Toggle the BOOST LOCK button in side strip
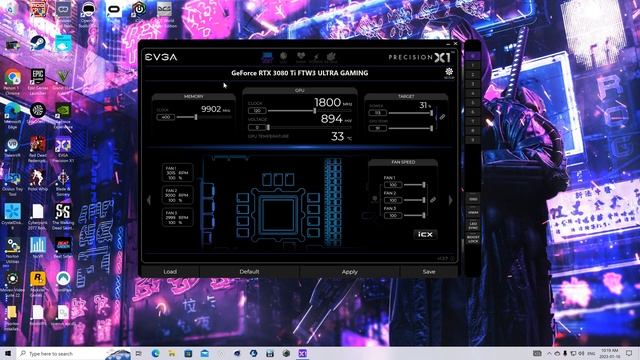The width and height of the screenshot is (640, 360). click(473, 239)
